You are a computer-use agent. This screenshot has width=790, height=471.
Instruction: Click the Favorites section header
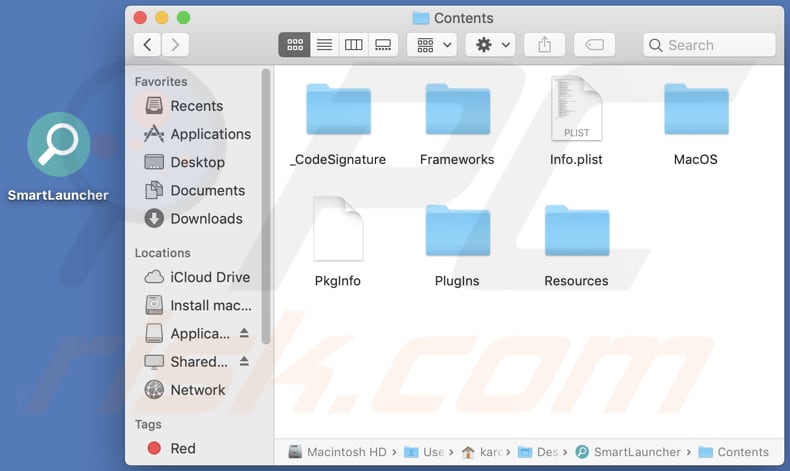pyautogui.click(x=161, y=82)
